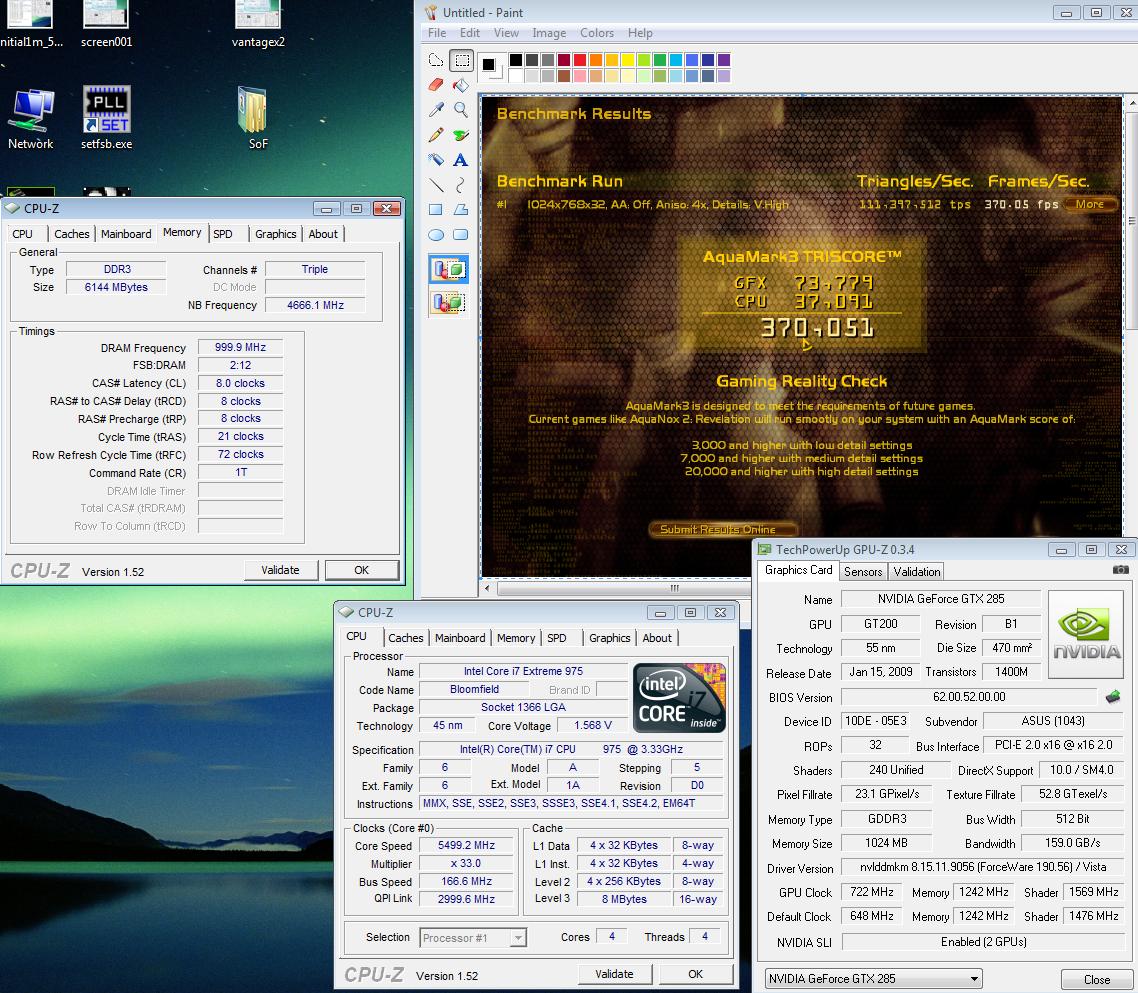The width and height of the screenshot is (1138, 993).
Task: Select the Magnifier tool in Paint
Action: (462, 110)
